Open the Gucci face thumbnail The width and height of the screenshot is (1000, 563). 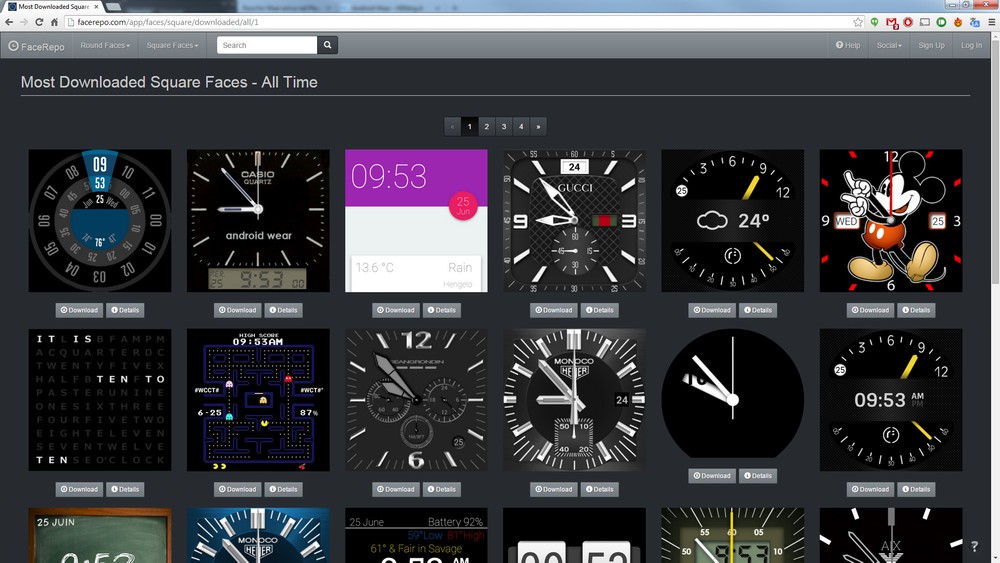pos(574,221)
